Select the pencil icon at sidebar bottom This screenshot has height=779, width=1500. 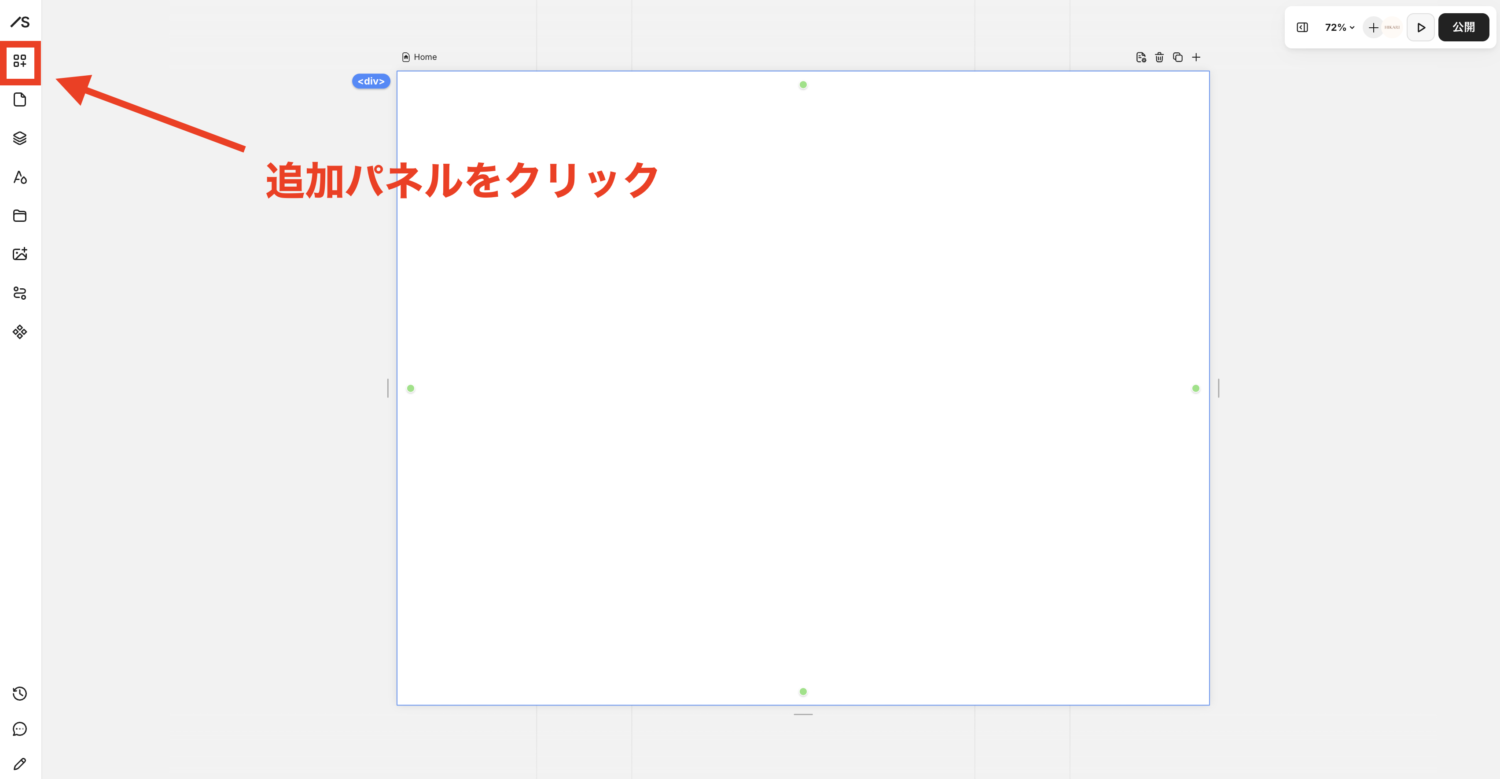pos(20,764)
